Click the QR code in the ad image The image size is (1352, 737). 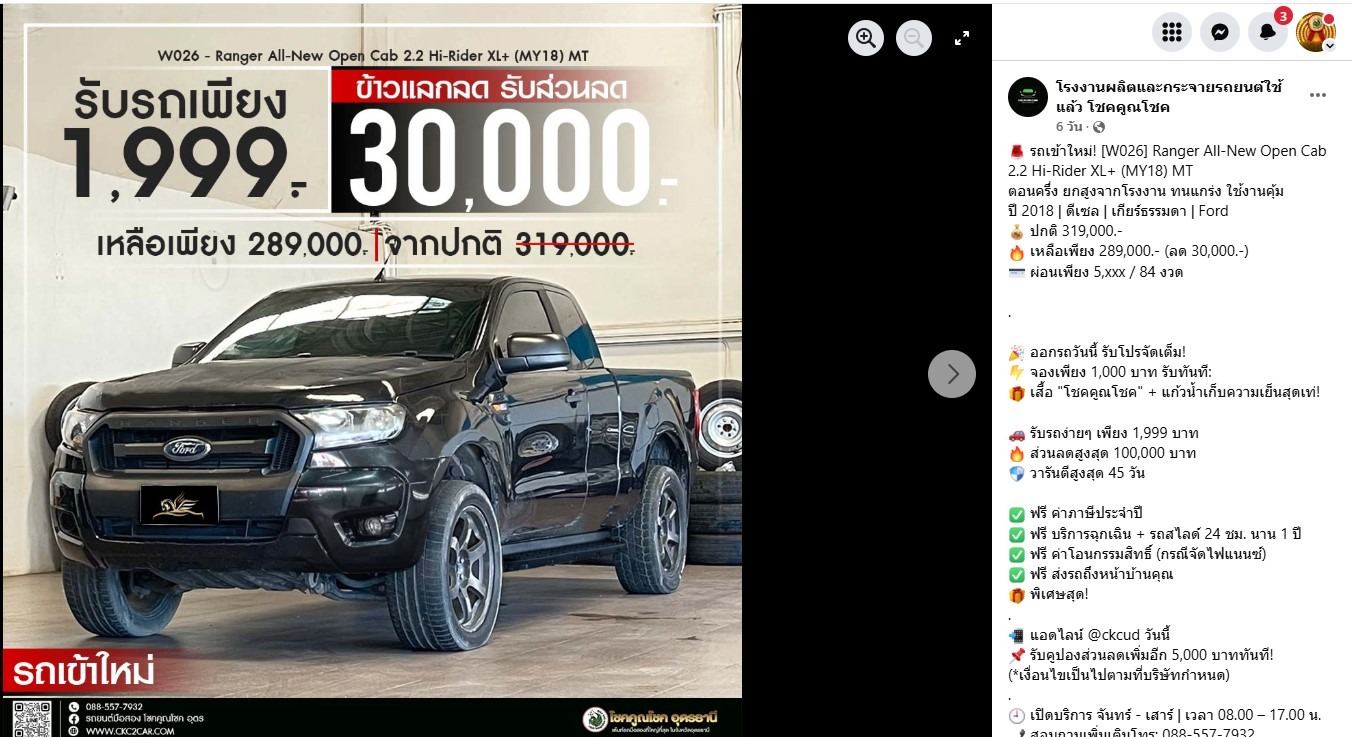click(32, 719)
